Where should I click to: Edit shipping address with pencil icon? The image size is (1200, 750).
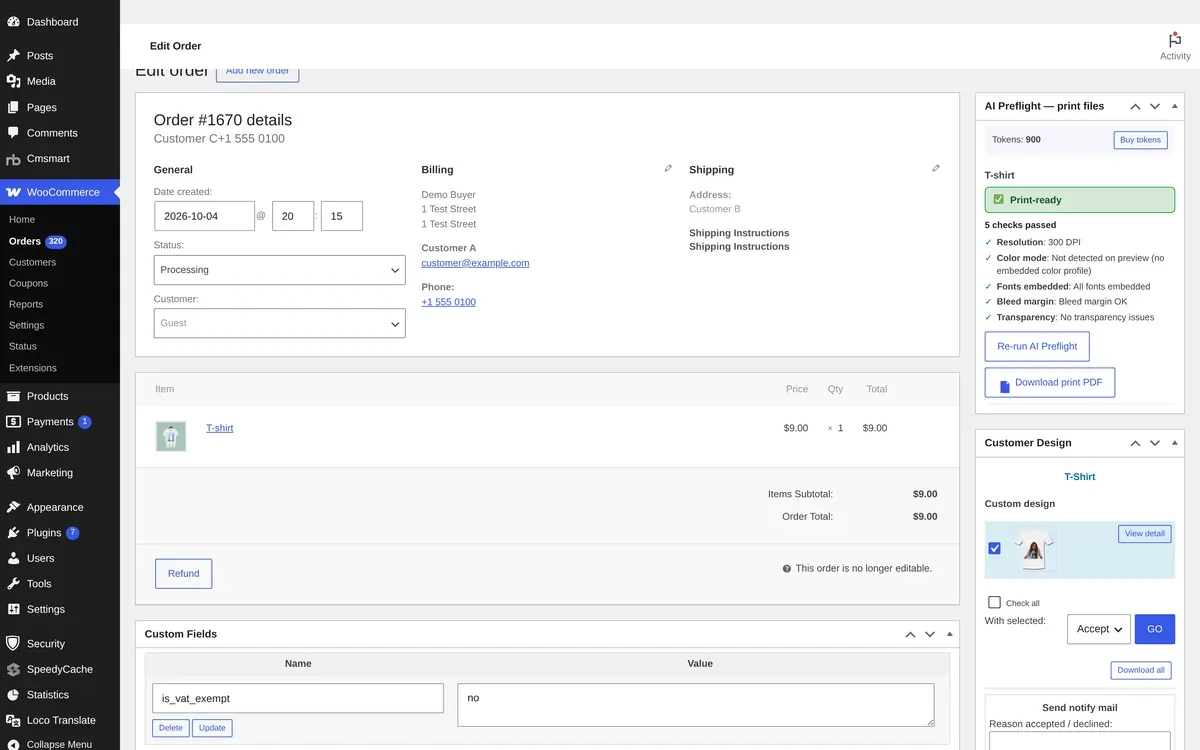coord(936,168)
